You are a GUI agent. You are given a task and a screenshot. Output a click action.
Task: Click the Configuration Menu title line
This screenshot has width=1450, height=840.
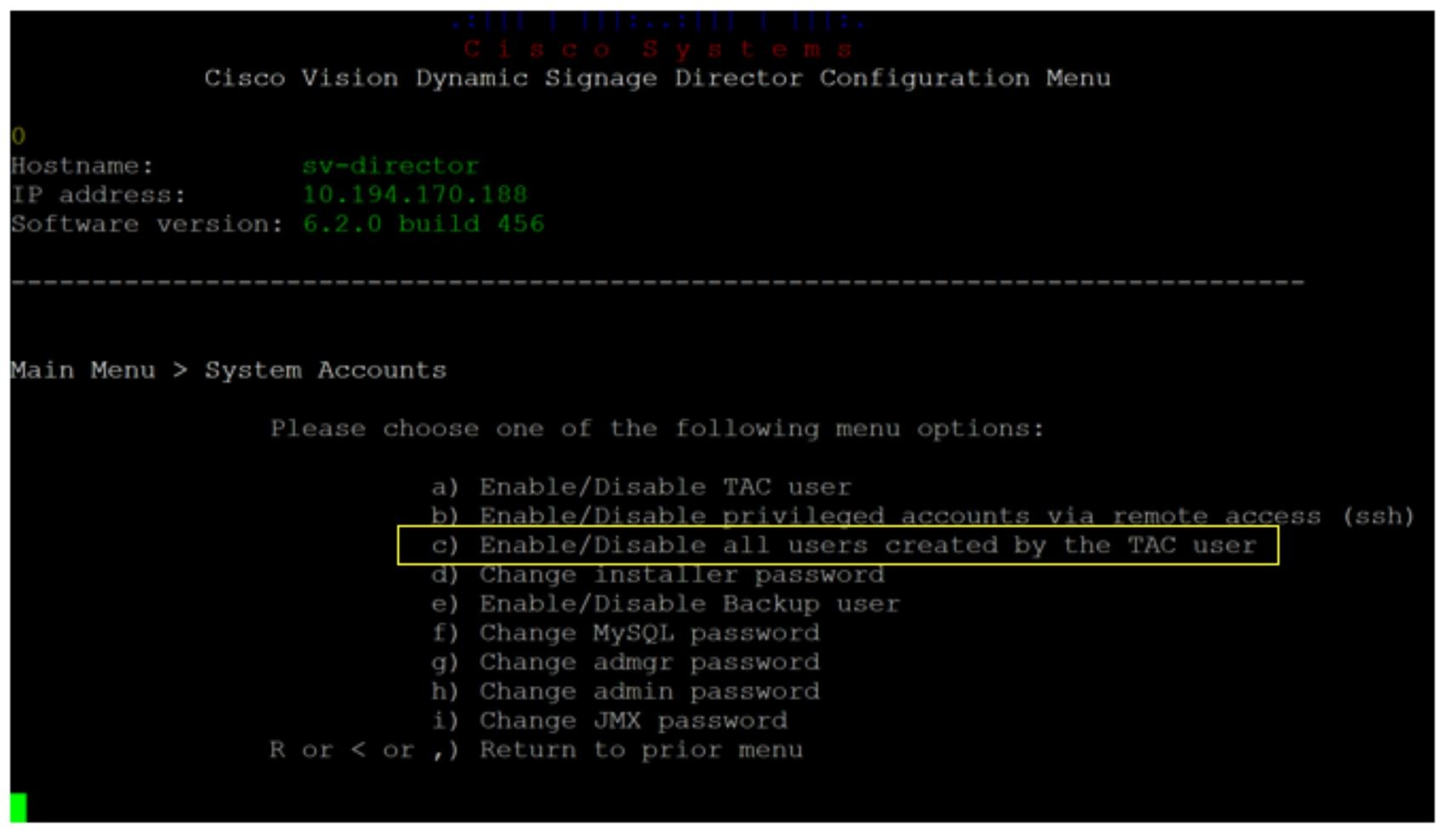[657, 77]
